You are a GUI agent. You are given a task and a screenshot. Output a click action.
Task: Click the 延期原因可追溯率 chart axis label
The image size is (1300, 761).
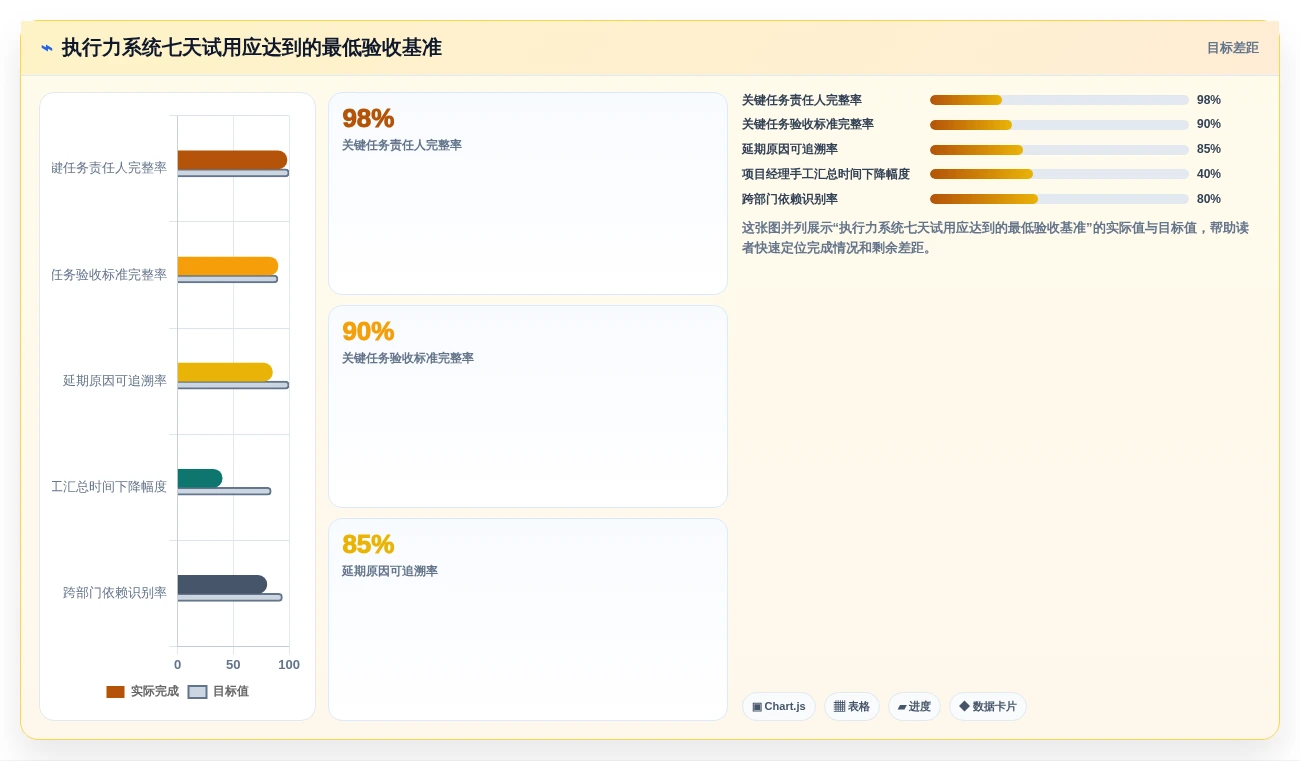coord(115,381)
